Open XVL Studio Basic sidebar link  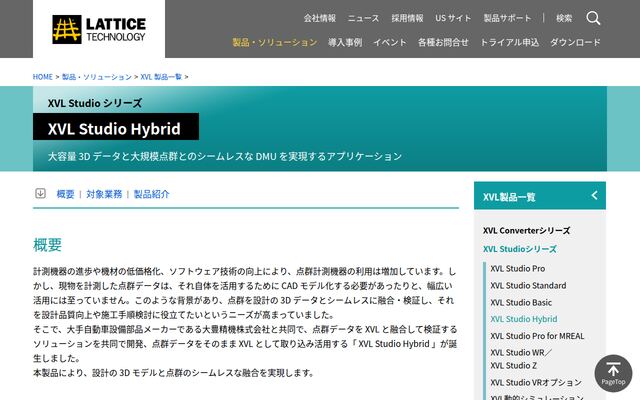(x=521, y=302)
